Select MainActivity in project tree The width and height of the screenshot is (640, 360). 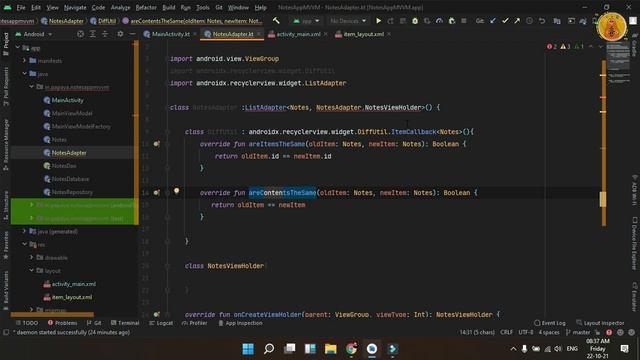pos(67,100)
